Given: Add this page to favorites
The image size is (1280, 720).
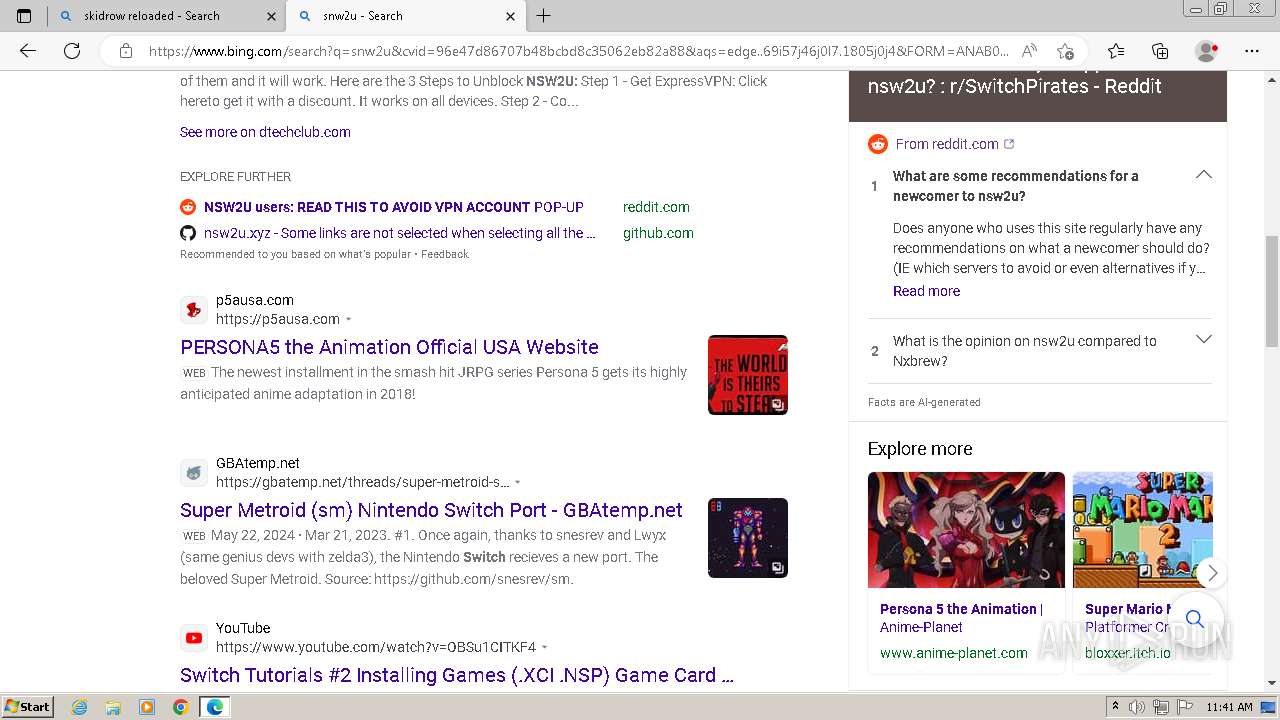Looking at the screenshot, I should point(1066,51).
